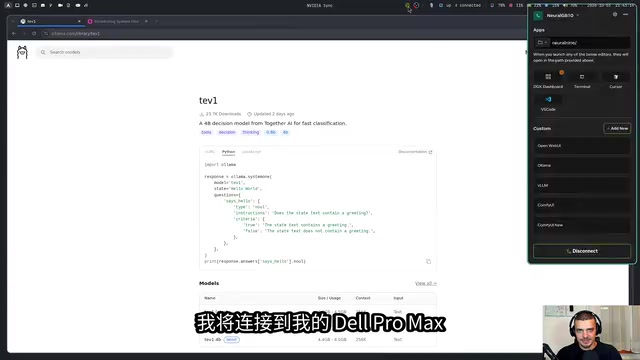Focus the Search models field
This screenshot has width=640, height=360.
104,52
